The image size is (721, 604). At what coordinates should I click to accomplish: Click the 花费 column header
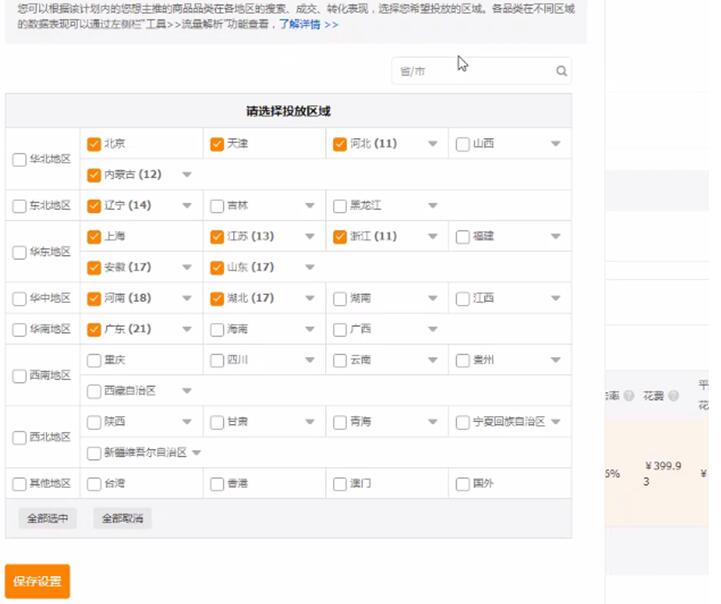[x=653, y=396]
